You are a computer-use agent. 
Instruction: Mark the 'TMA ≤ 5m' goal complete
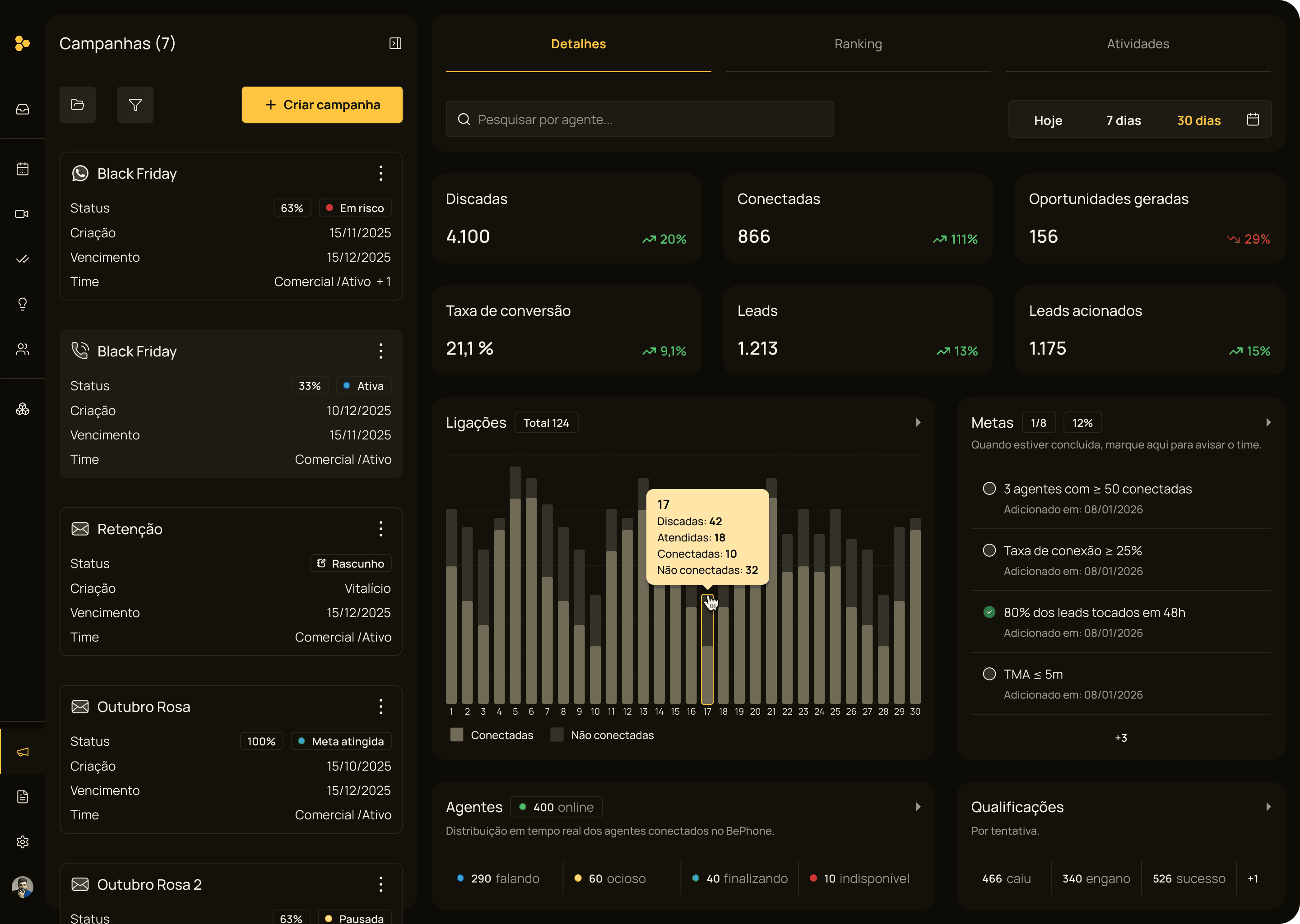[x=989, y=674]
